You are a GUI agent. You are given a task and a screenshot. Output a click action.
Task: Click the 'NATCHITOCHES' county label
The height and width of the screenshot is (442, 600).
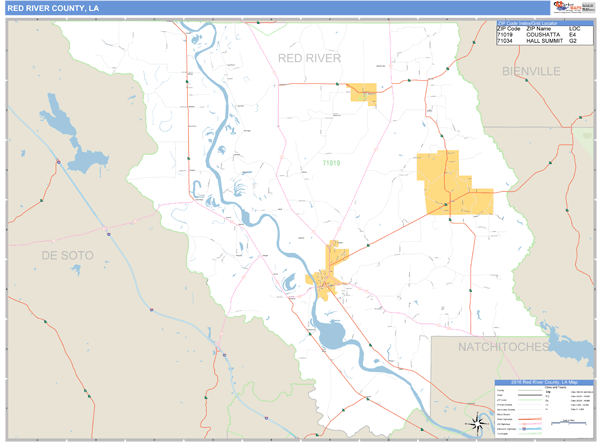click(504, 347)
